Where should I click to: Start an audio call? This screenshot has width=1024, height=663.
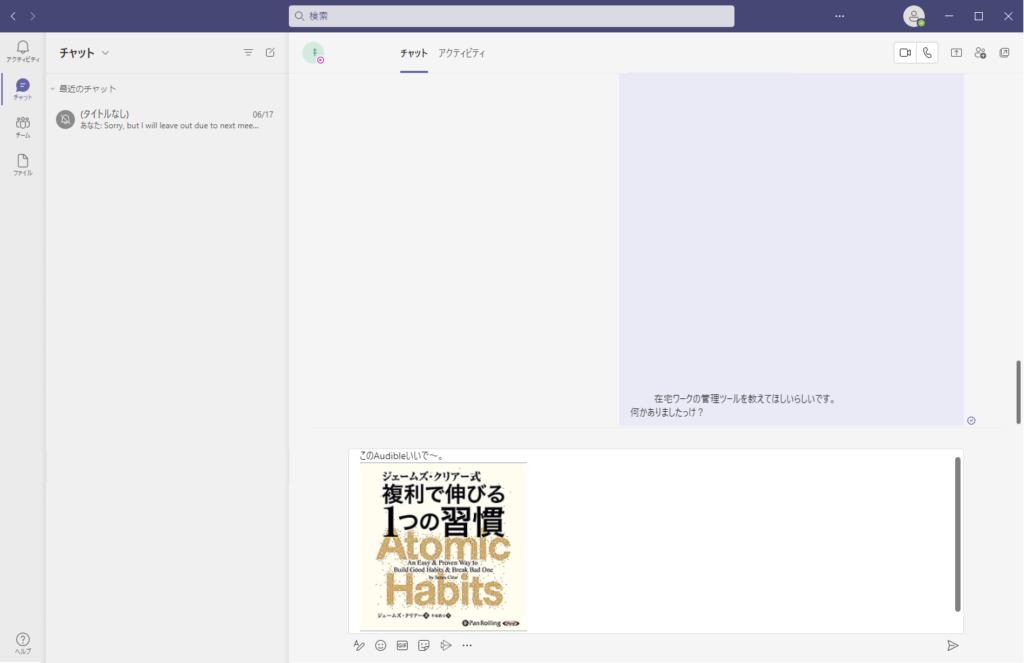(x=927, y=53)
